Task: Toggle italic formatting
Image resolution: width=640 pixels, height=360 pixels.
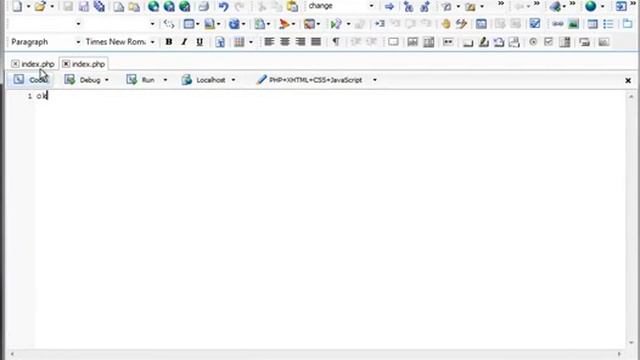Action: pos(184,42)
